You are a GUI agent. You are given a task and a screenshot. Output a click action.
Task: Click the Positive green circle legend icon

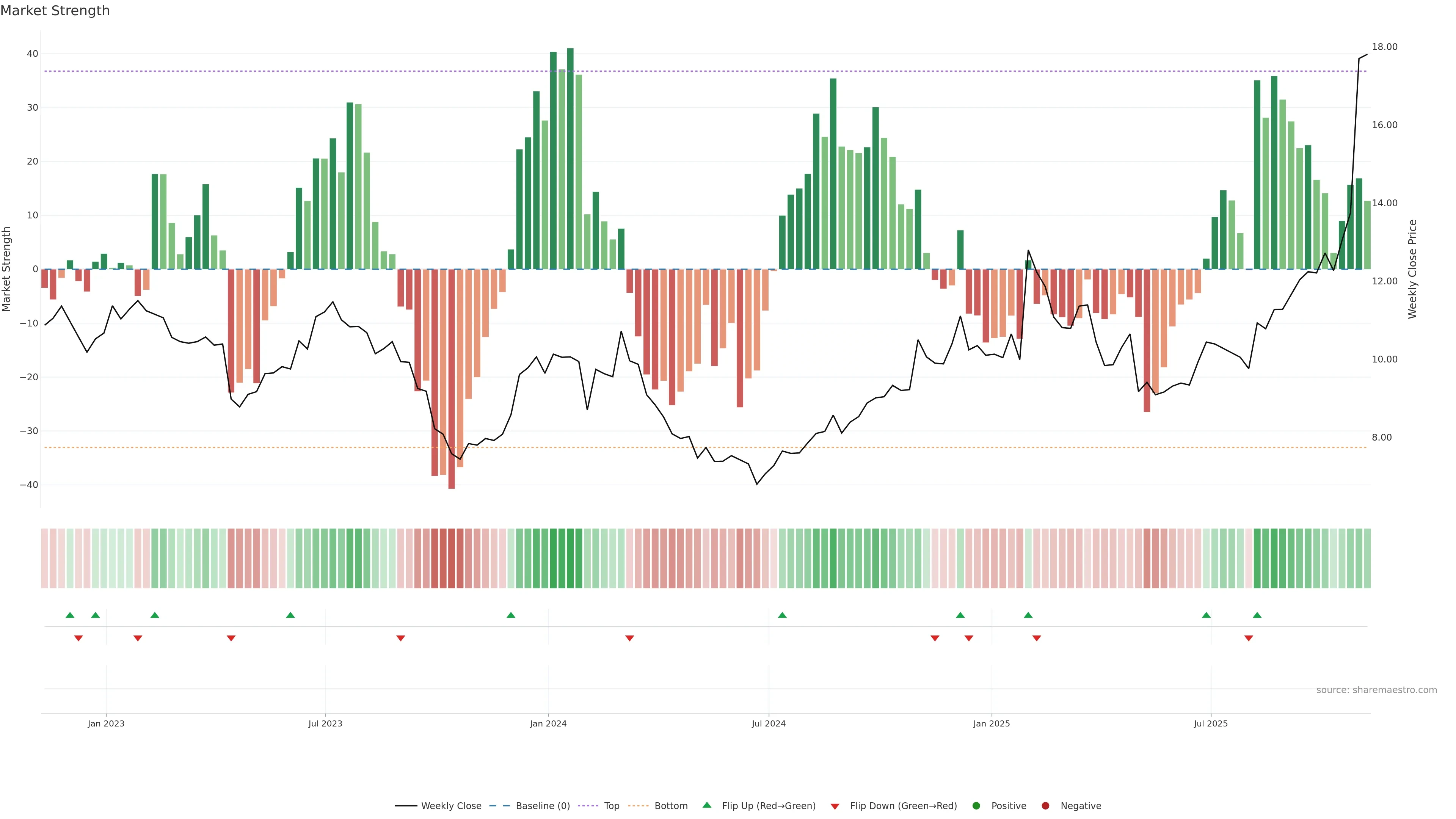click(x=976, y=805)
